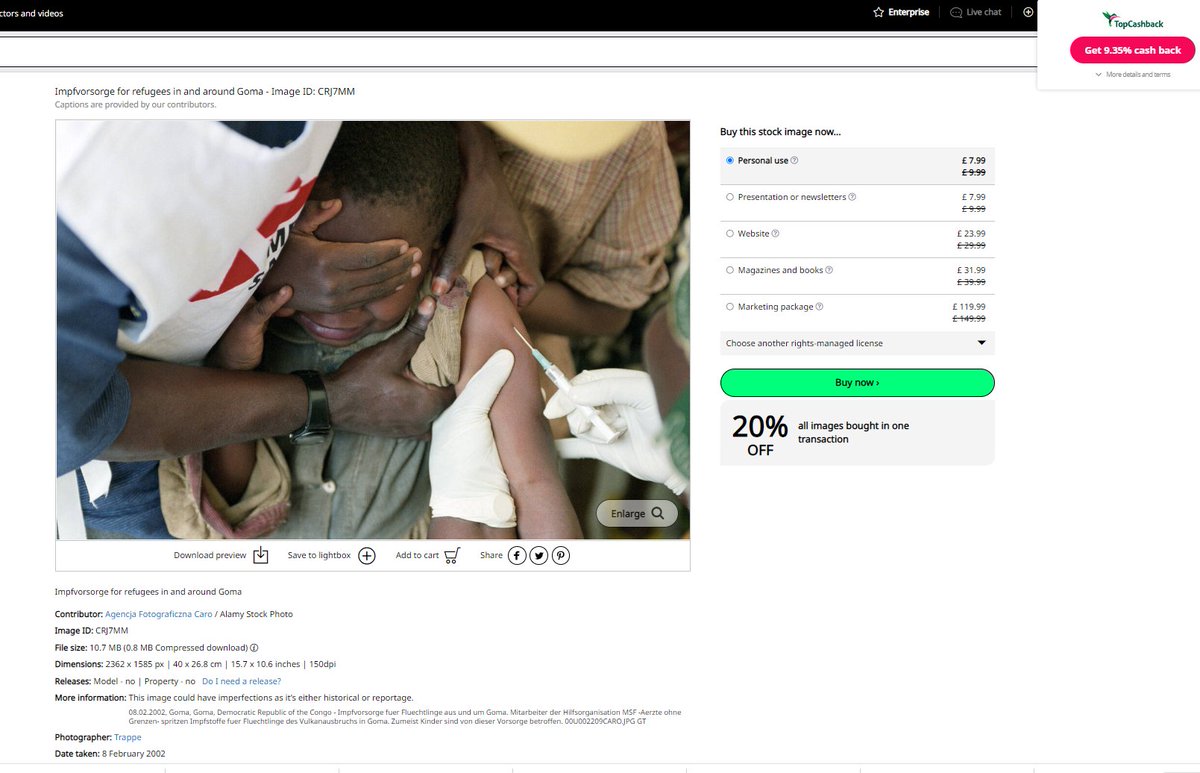The width and height of the screenshot is (1200, 773).
Task: Click the Add to cart text
Action: click(x=417, y=555)
